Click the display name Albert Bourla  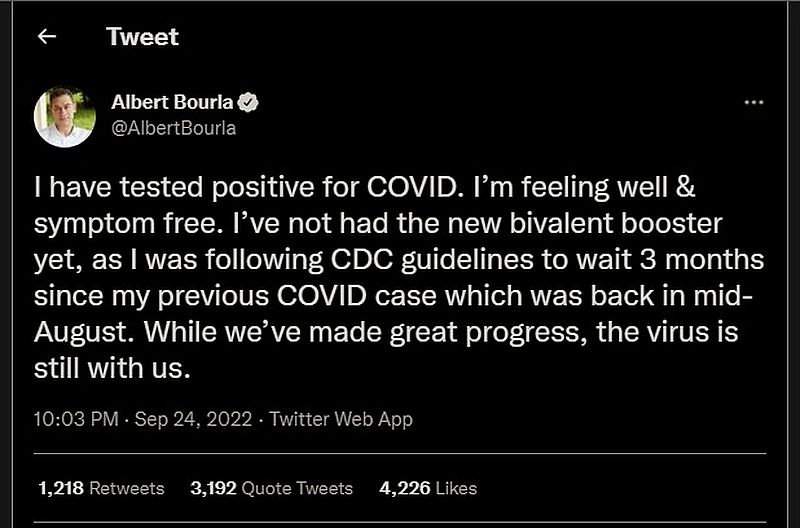[173, 103]
